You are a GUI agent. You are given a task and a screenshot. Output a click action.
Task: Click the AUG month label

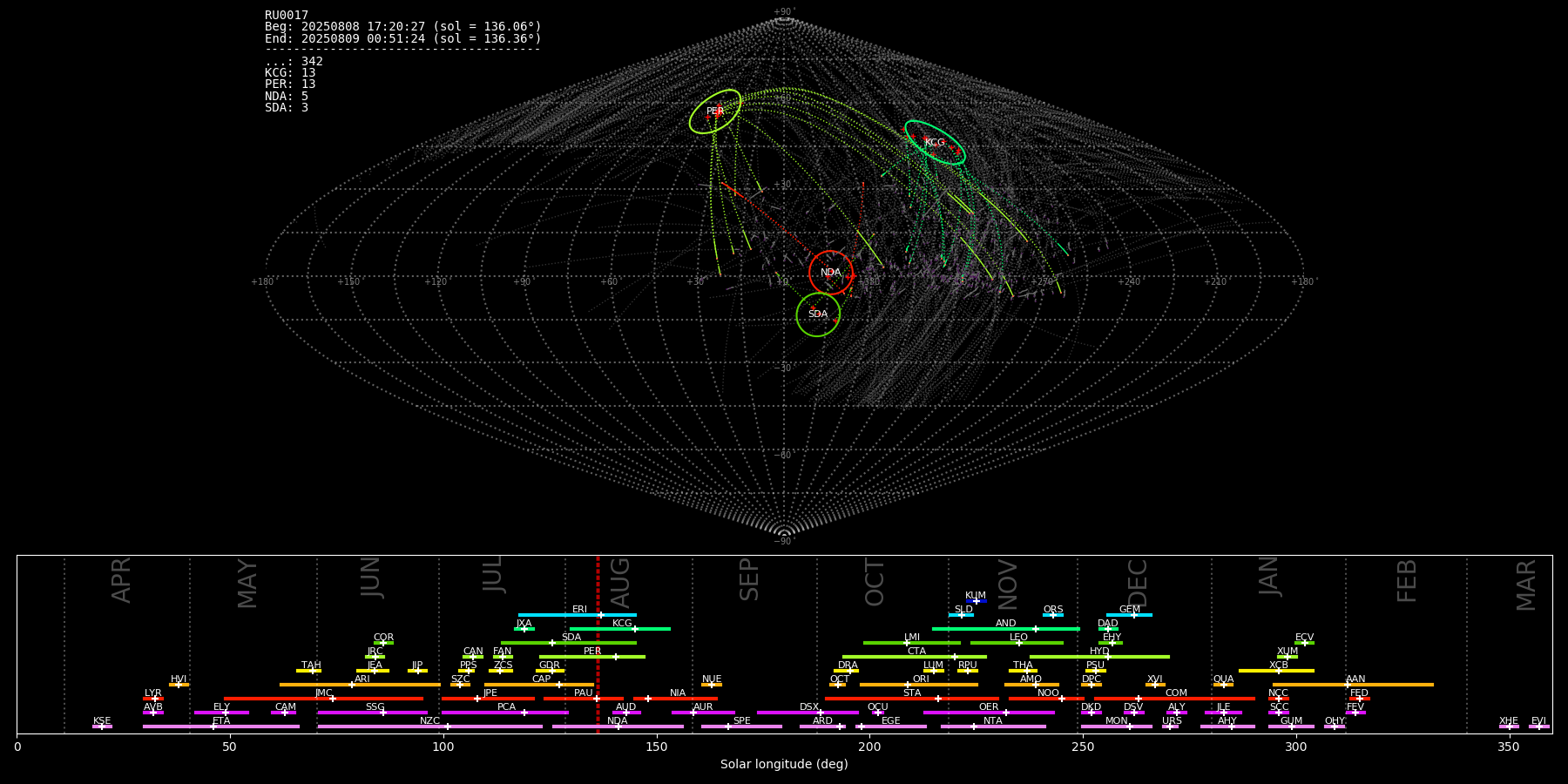tap(620, 583)
